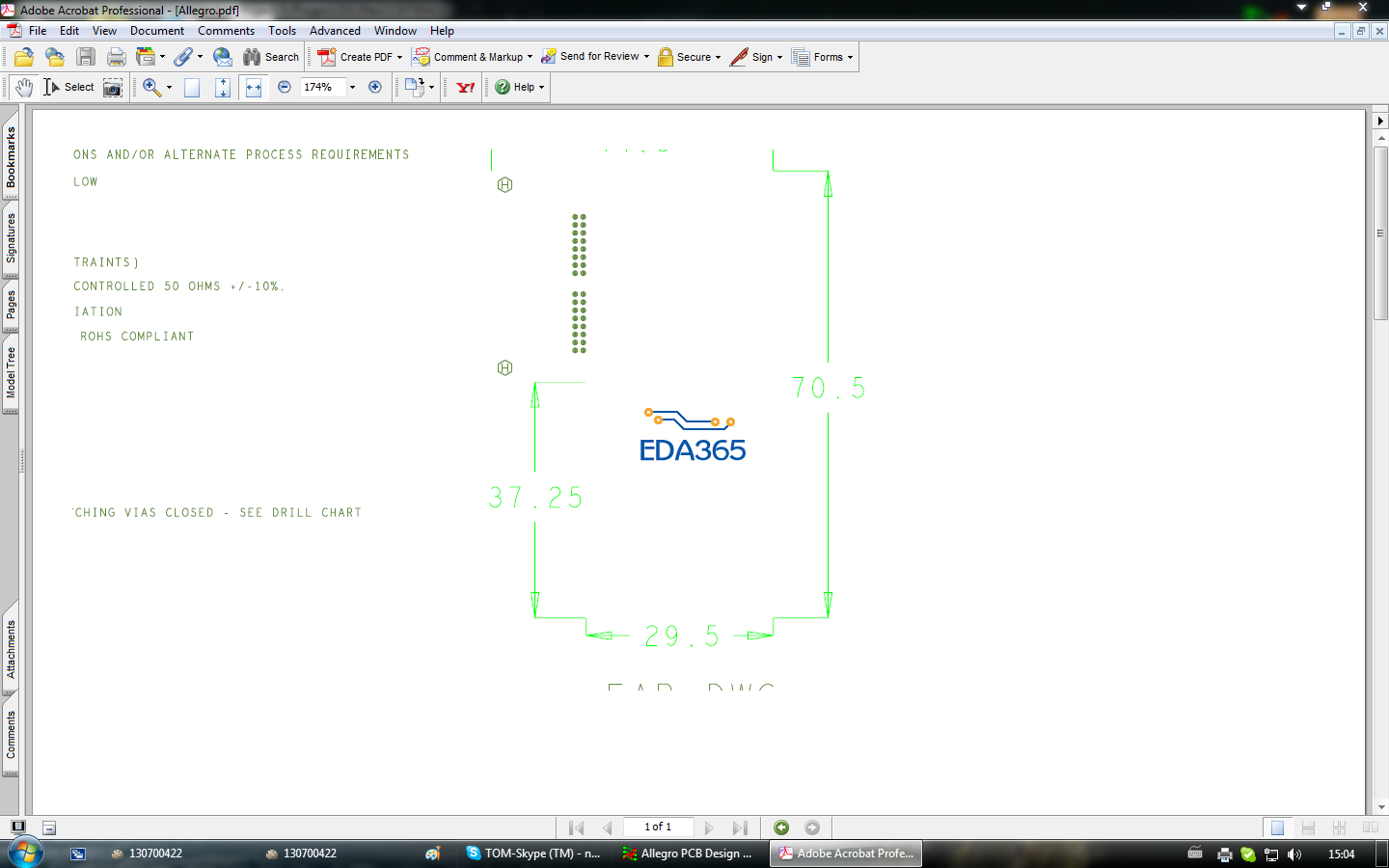Click the Print icon in the toolbar
This screenshot has width=1389, height=868.
tap(117, 57)
